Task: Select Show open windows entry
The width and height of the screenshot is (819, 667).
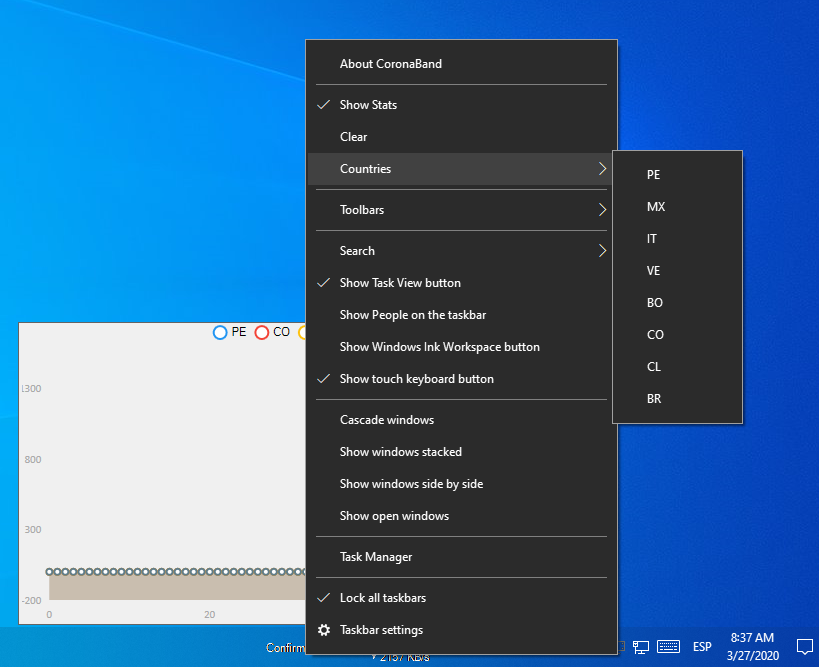Action: (461, 516)
